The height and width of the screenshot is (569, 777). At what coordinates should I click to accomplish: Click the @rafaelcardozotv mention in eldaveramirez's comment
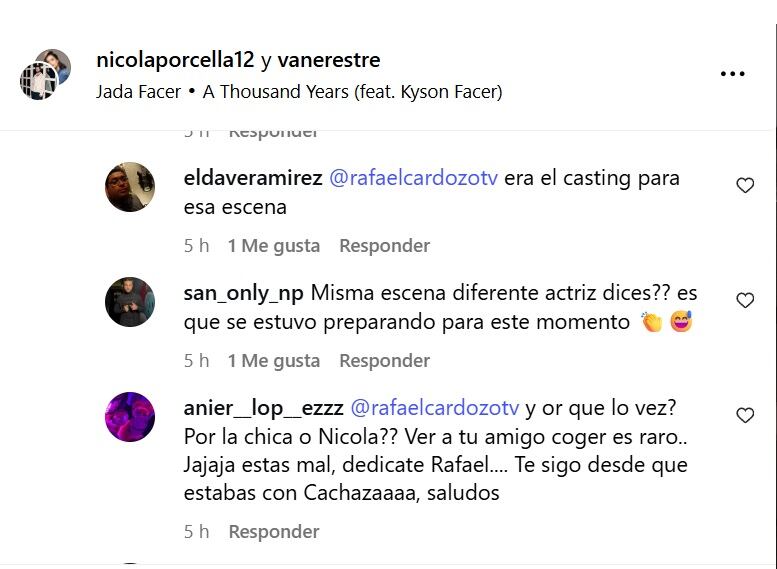click(413, 178)
